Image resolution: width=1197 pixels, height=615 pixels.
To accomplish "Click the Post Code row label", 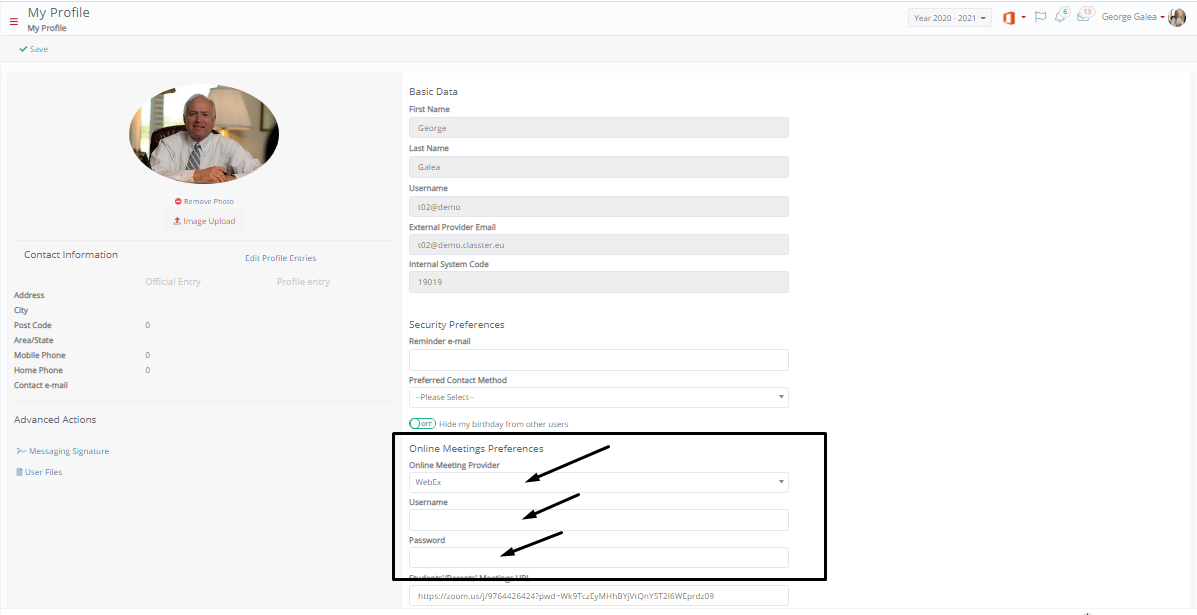I will 33,325.
